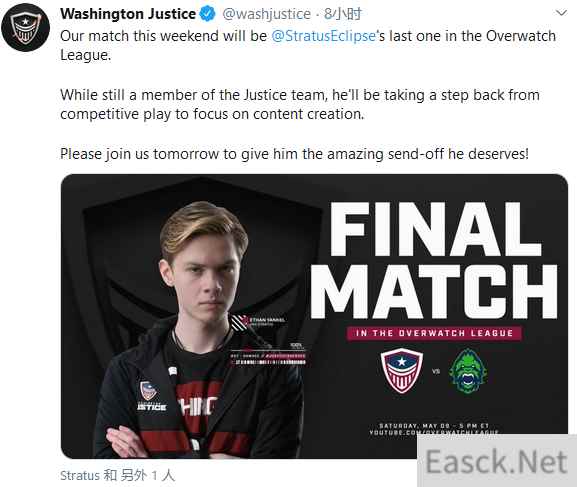Click the blue verified badge icon
This screenshot has width=577, height=487.
pyautogui.click(x=207, y=14)
